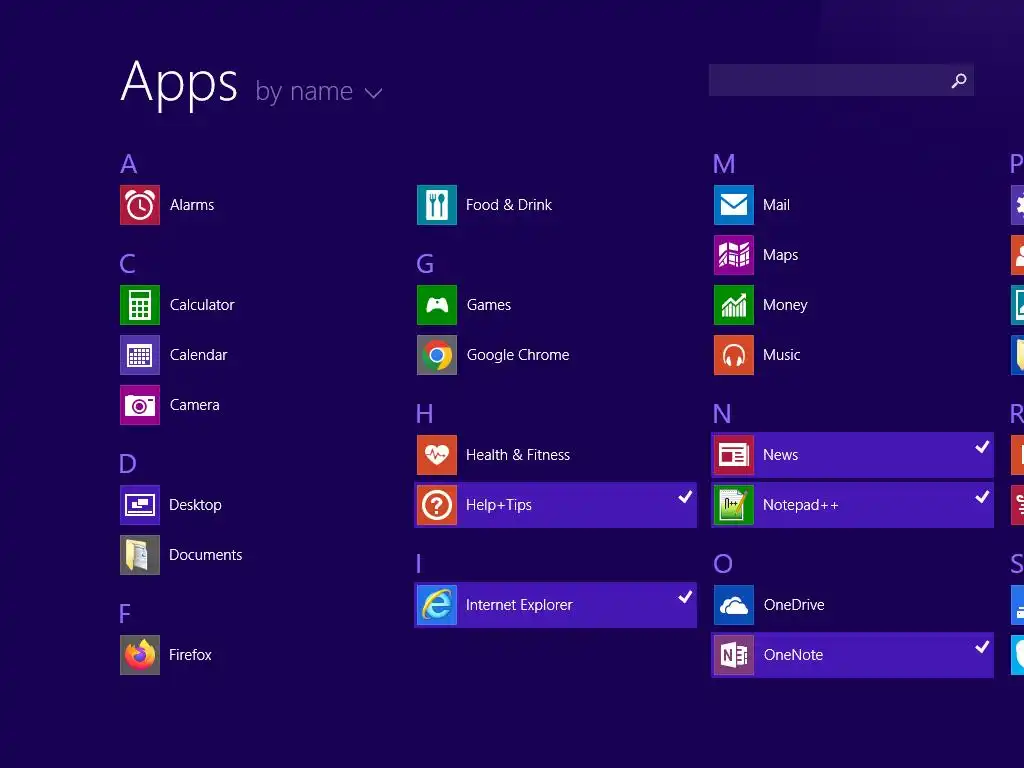This screenshot has width=1024, height=768.
Task: Click the sort chevron arrow
Action: point(374,93)
